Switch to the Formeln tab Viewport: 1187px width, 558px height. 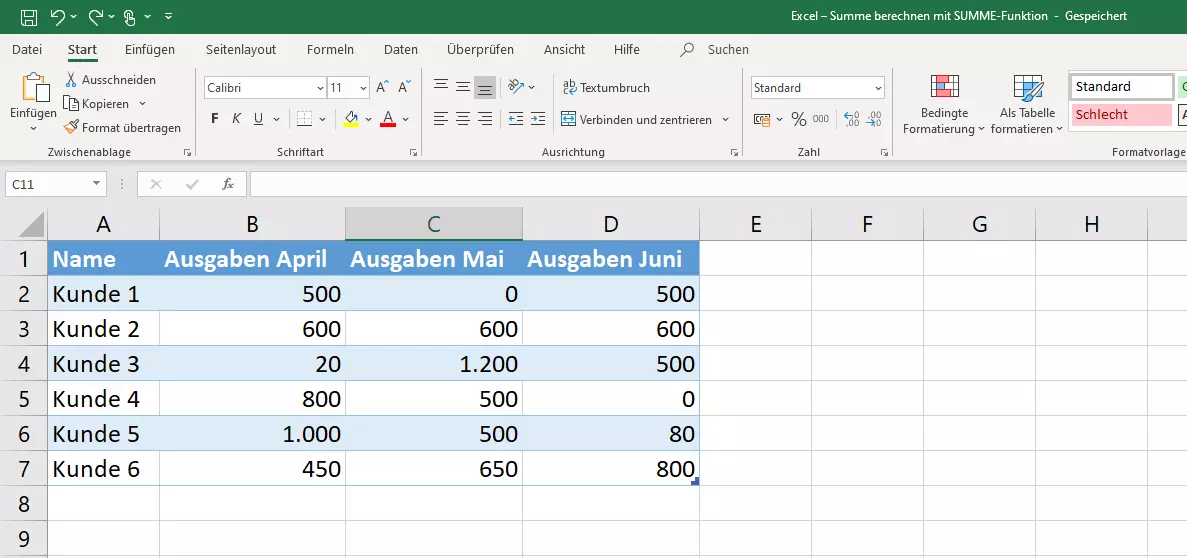pos(330,50)
